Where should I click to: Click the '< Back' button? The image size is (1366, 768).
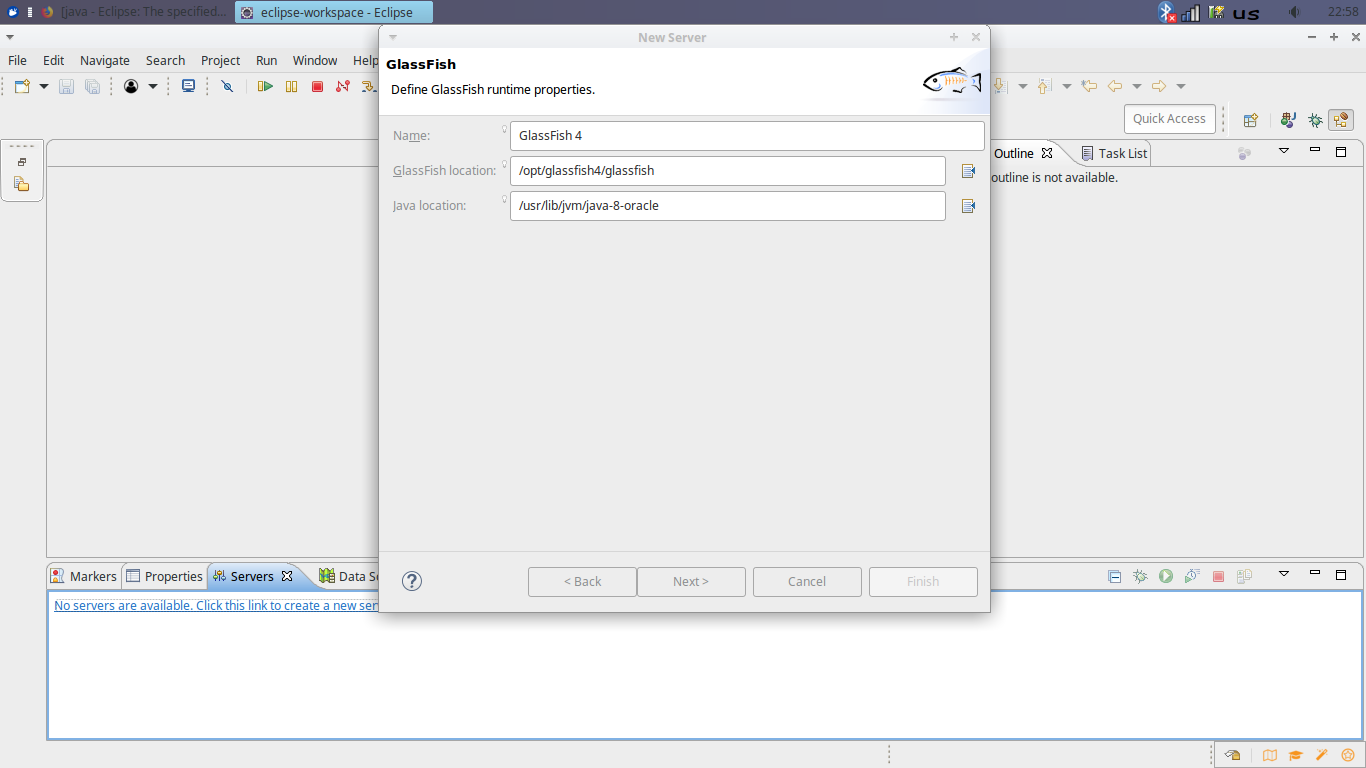point(582,582)
